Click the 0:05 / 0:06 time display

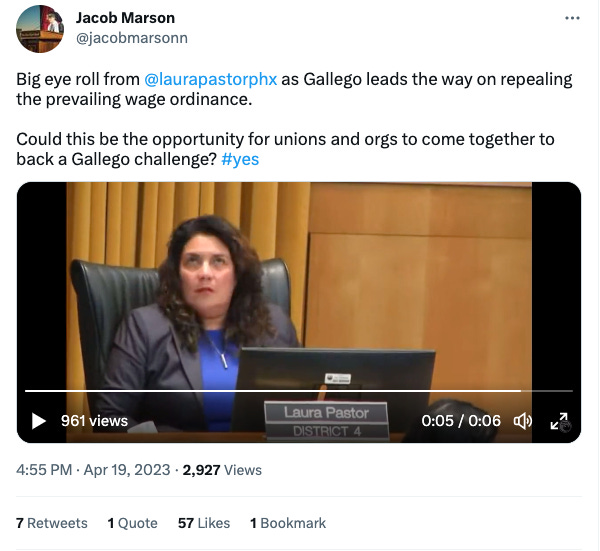(x=461, y=421)
